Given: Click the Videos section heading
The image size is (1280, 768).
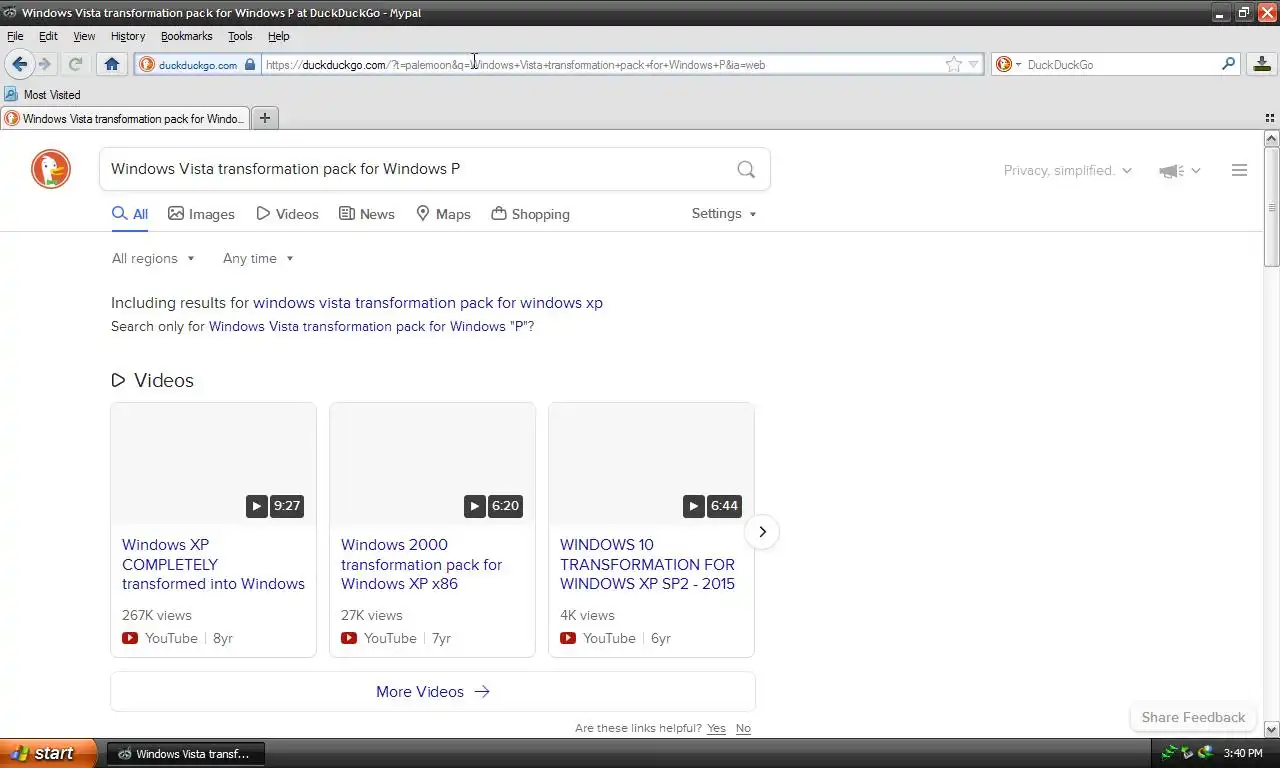Looking at the screenshot, I should pos(153,380).
